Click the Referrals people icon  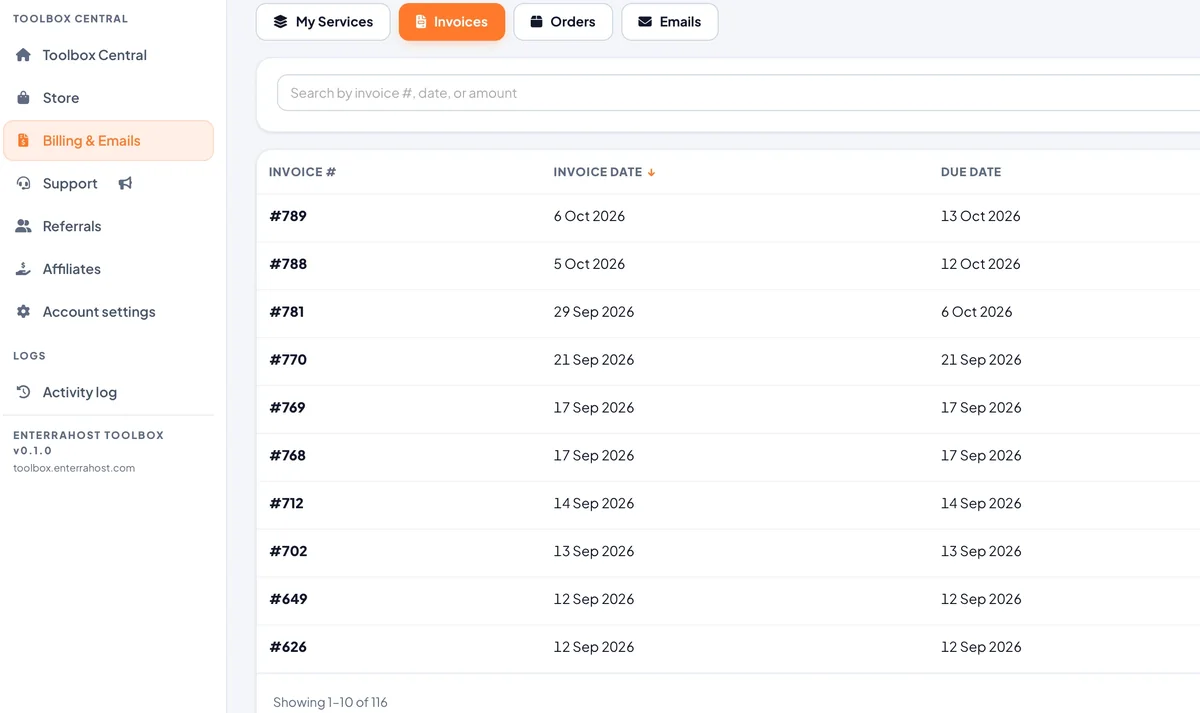[23, 226]
